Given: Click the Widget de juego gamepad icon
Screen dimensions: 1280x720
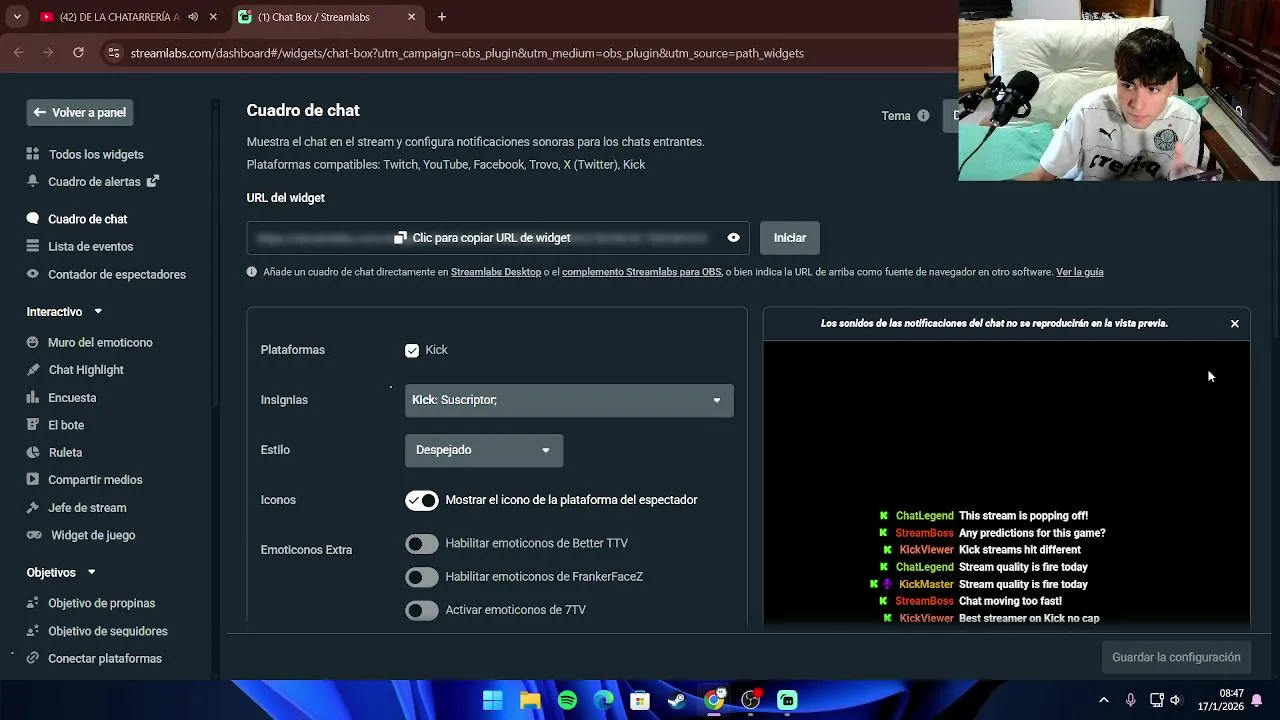Looking at the screenshot, I should (x=33, y=535).
